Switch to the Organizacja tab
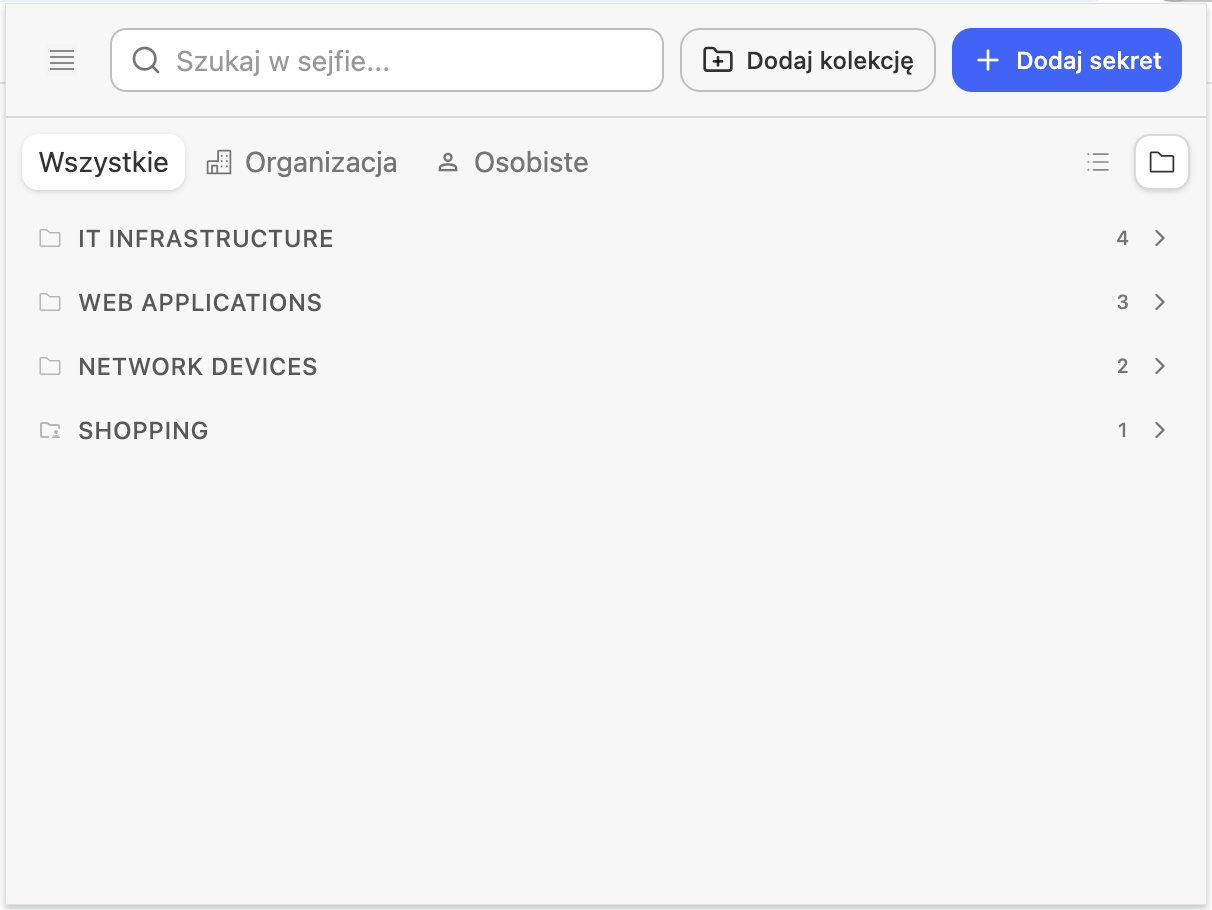This screenshot has width=1212, height=910. click(301, 162)
